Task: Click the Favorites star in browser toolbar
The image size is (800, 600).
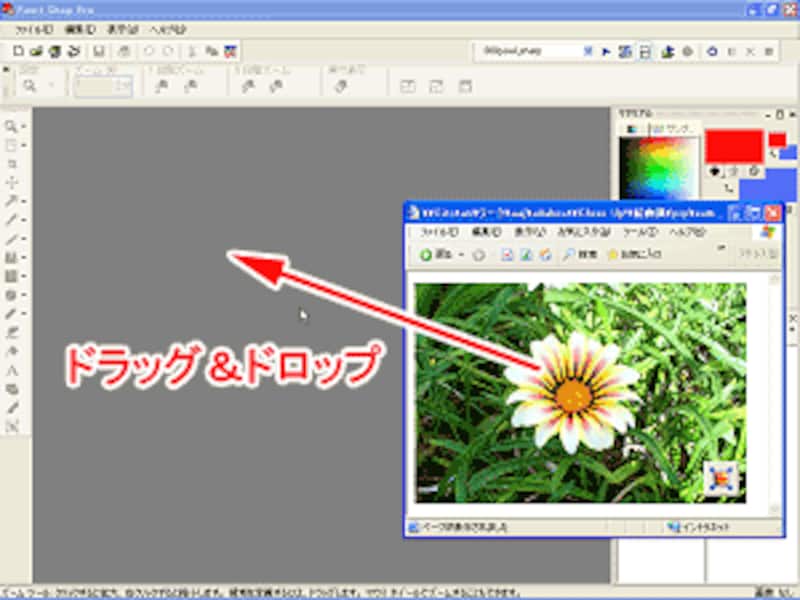Action: click(x=612, y=255)
